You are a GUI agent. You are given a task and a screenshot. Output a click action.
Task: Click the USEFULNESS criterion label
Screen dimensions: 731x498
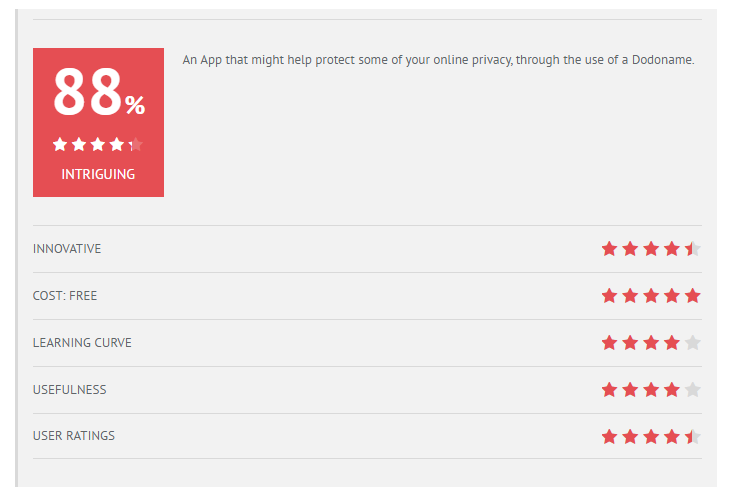(x=69, y=389)
